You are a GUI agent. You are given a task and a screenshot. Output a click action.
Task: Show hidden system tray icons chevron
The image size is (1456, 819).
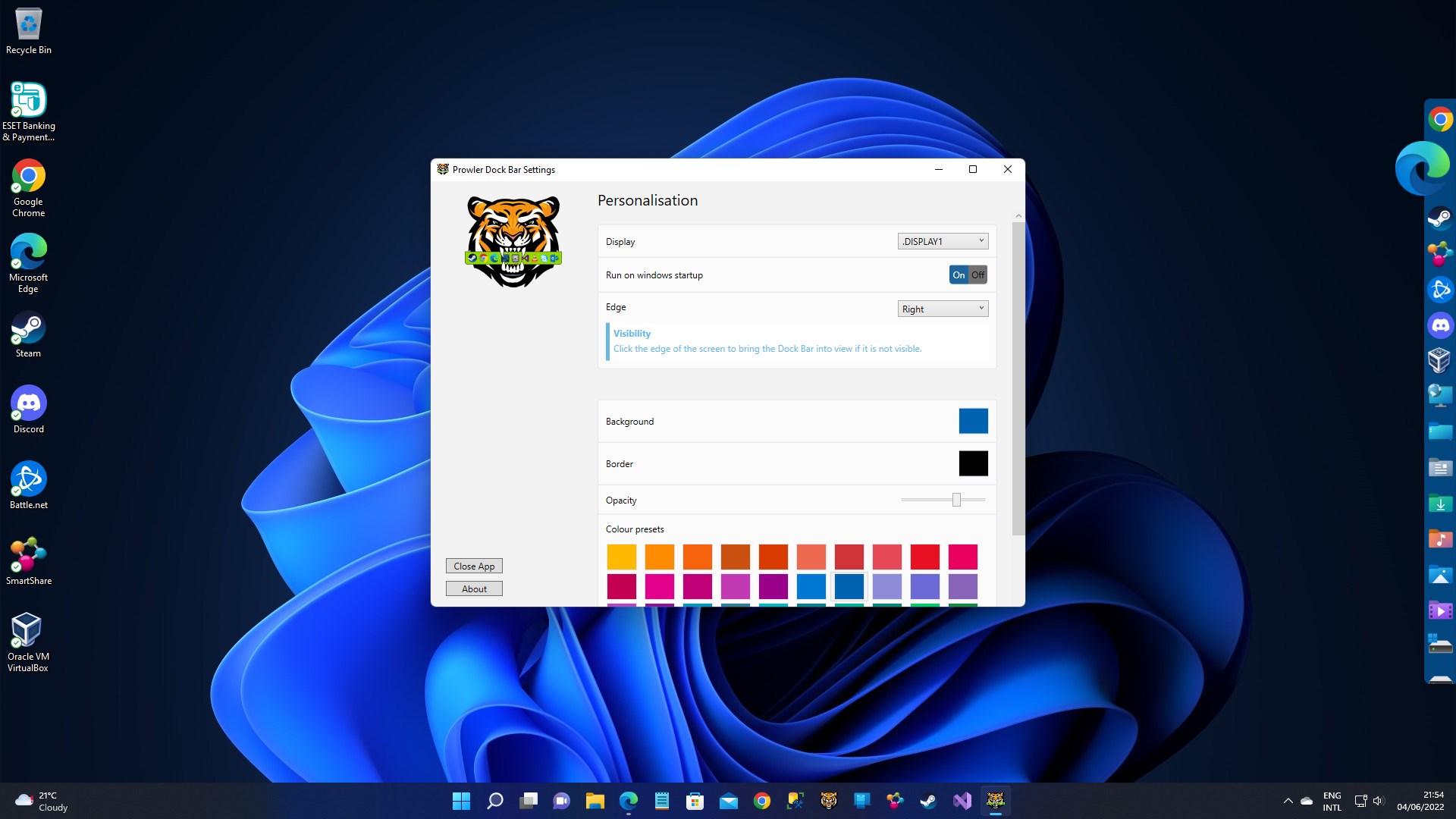pos(1288,801)
